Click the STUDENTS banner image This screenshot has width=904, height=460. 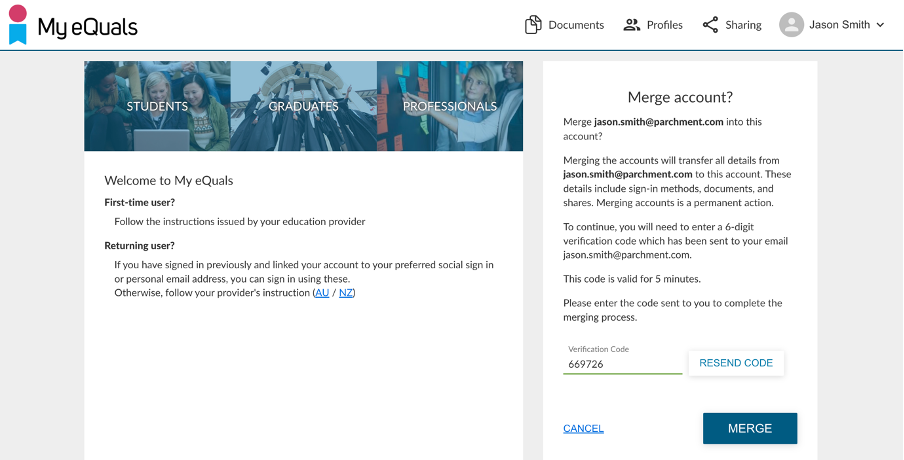(x=157, y=106)
